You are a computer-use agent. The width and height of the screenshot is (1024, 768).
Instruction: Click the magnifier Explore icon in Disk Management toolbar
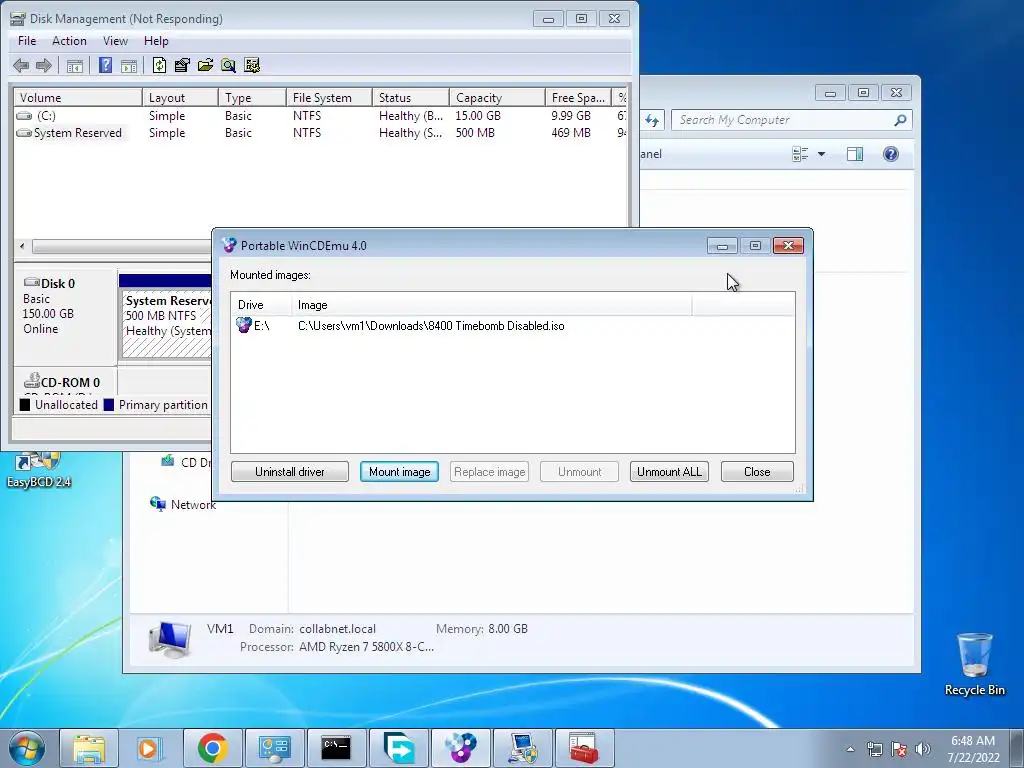click(x=228, y=65)
